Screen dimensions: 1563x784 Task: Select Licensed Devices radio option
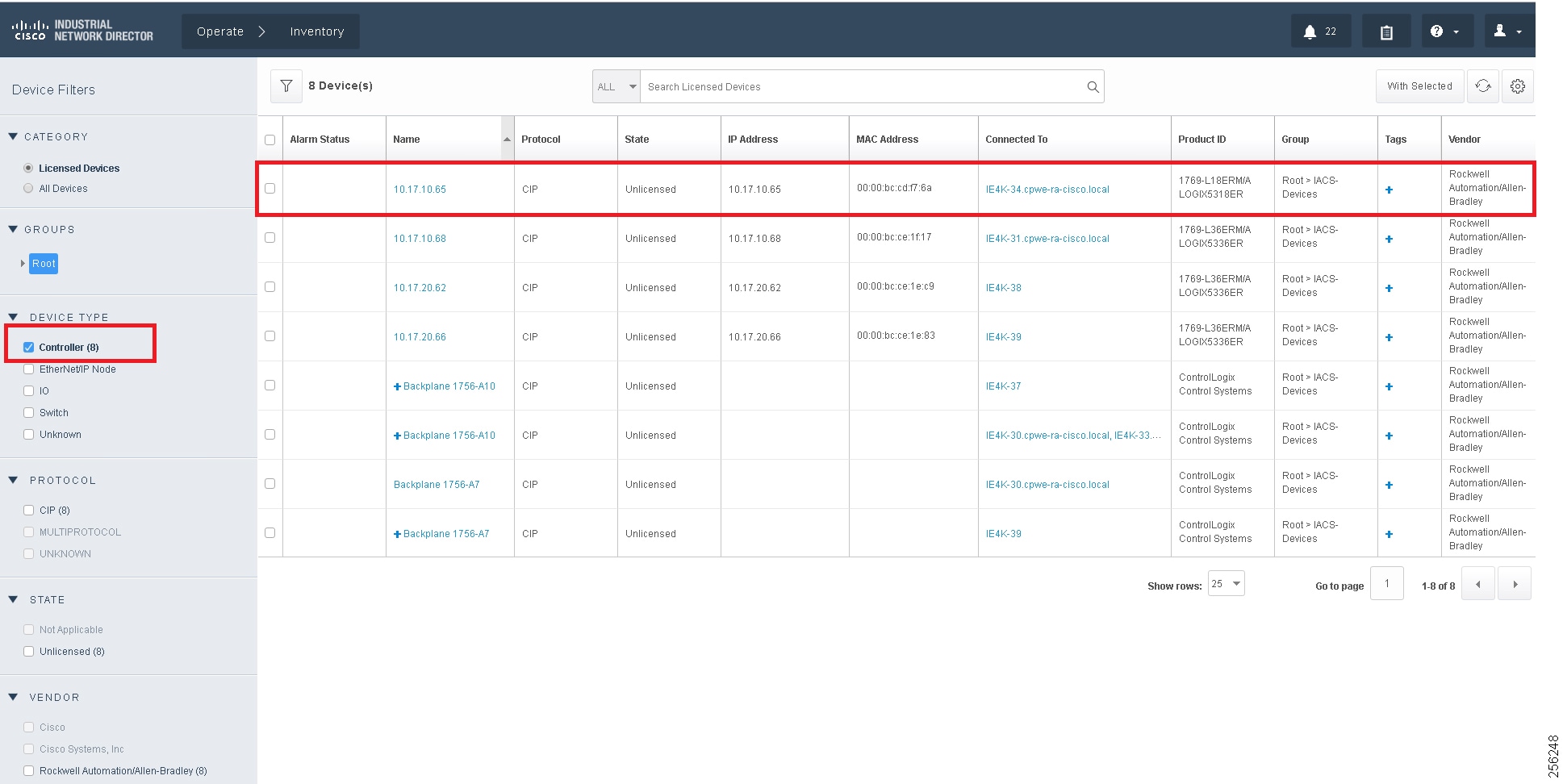coord(29,168)
